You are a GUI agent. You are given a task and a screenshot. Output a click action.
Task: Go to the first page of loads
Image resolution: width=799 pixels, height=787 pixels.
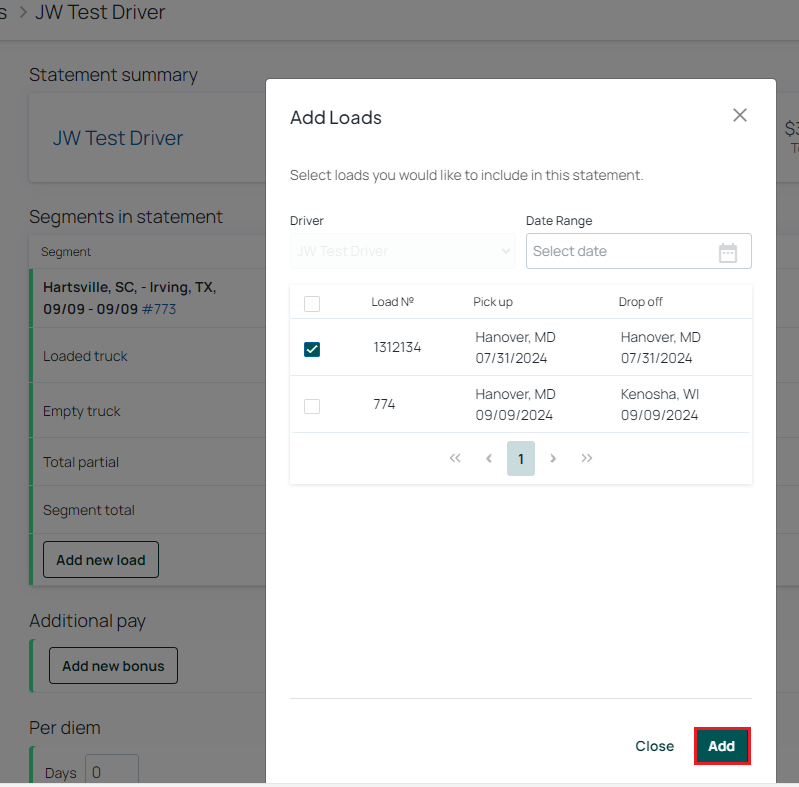tap(455, 458)
